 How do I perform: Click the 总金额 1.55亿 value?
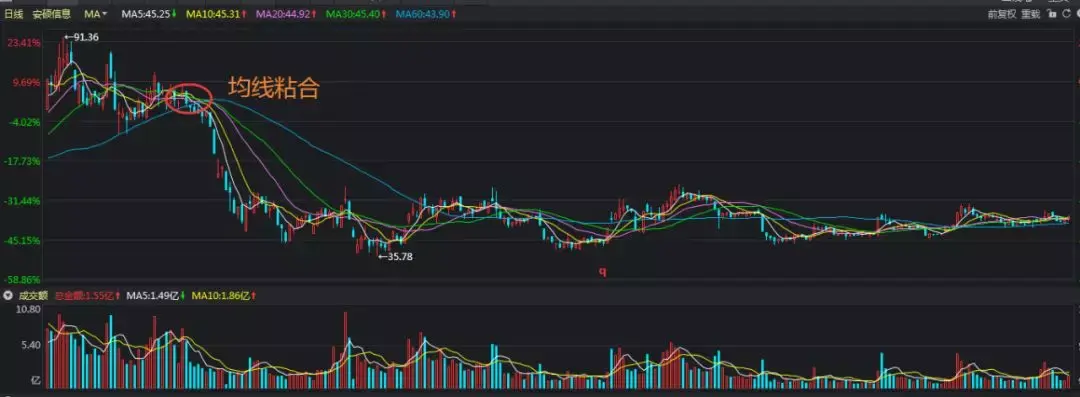coord(88,296)
